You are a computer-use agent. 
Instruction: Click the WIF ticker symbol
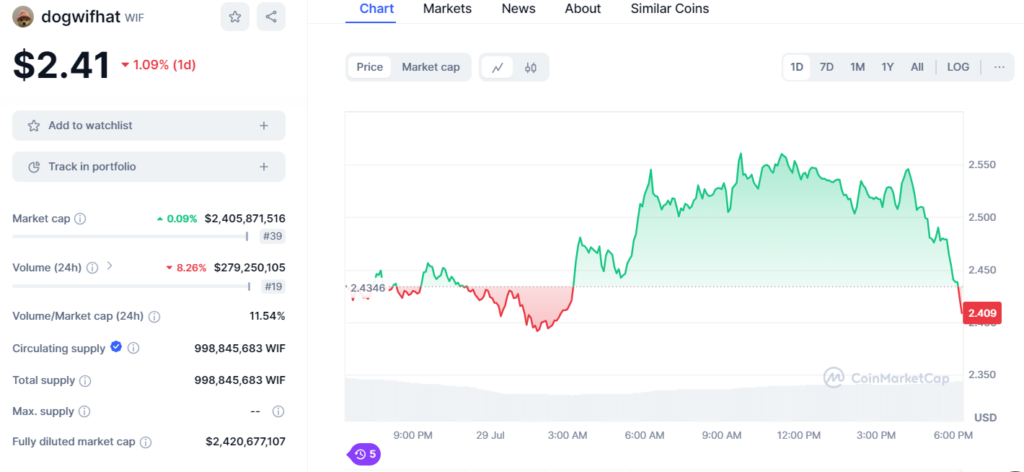coord(134,18)
